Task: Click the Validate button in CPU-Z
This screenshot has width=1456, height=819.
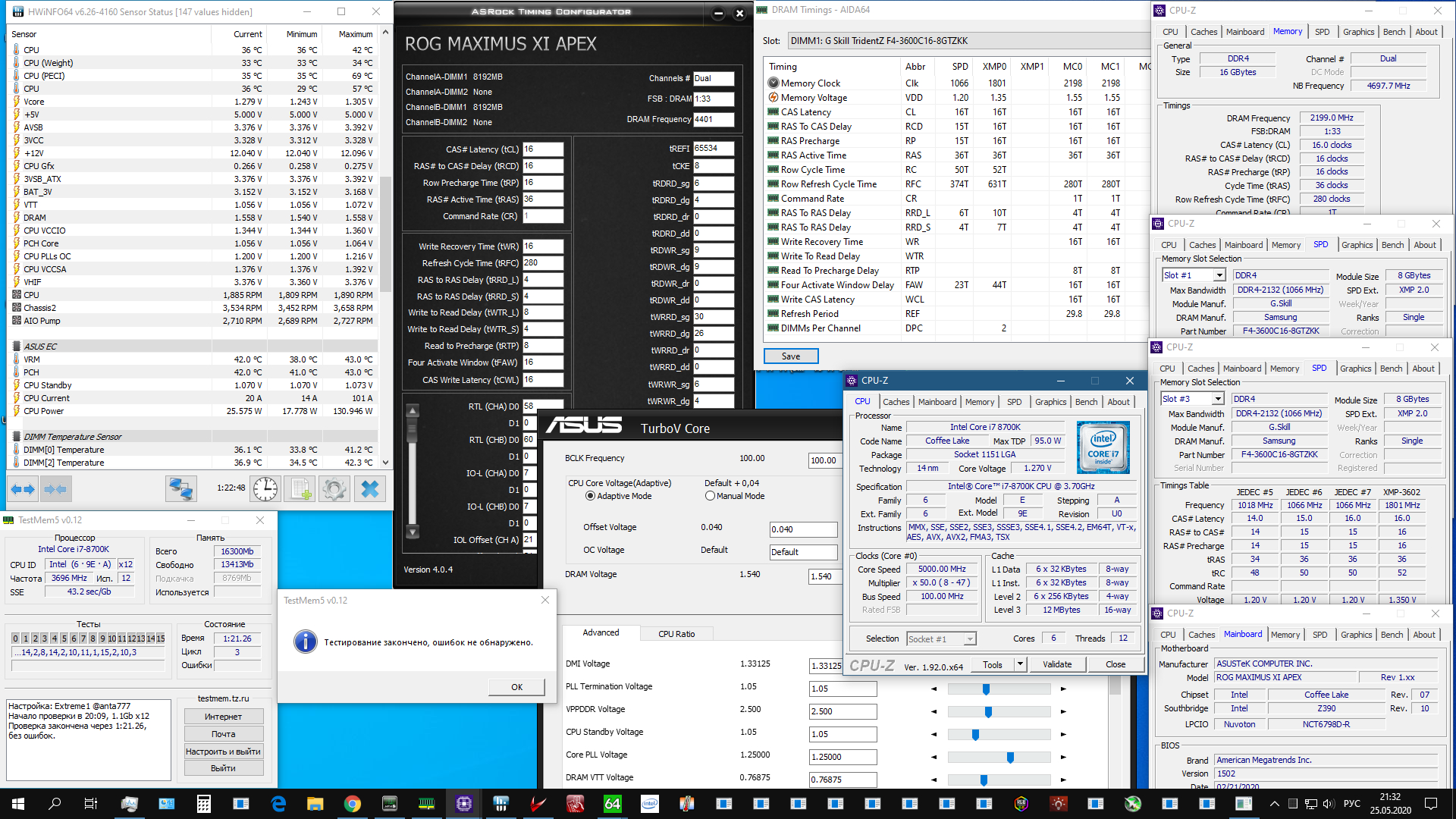Action: pos(1056,664)
